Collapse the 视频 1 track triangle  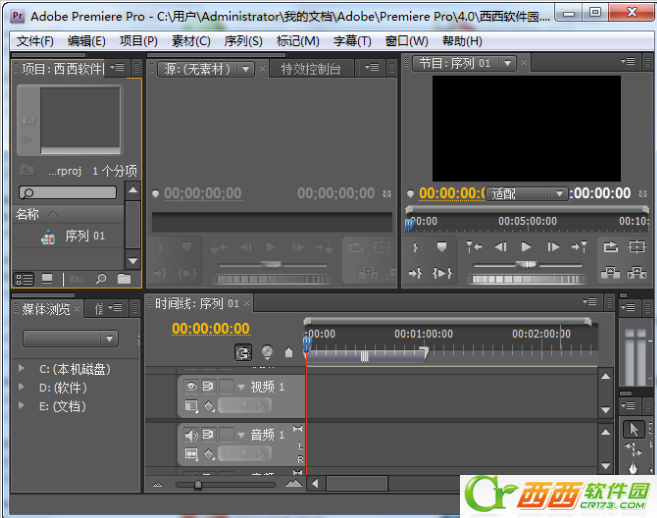point(241,387)
